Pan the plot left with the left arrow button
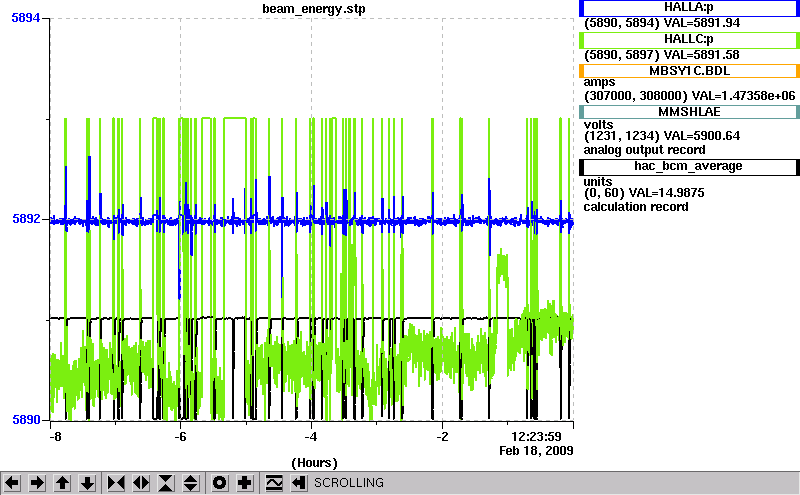This screenshot has width=800, height=495. tap(12, 483)
